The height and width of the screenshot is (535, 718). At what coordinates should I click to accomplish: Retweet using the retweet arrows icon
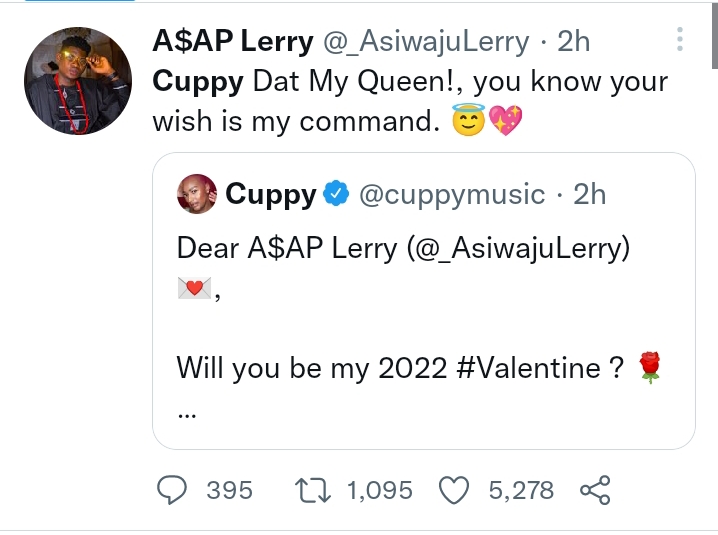click(313, 490)
